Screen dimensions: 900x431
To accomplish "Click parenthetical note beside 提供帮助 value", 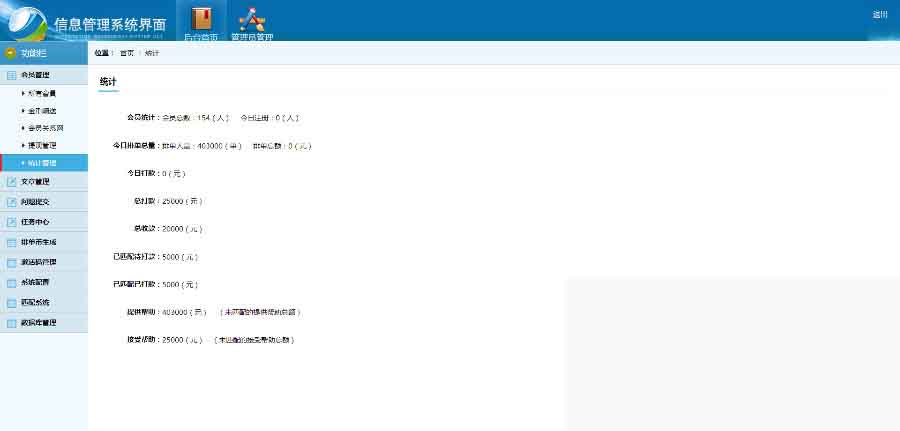I will 260,312.
